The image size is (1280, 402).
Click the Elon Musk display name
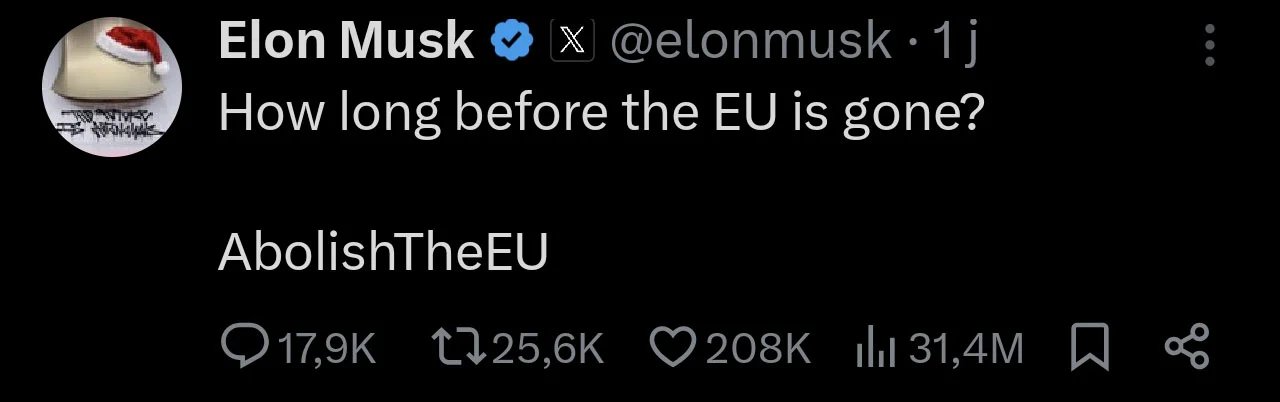pyautogui.click(x=346, y=42)
